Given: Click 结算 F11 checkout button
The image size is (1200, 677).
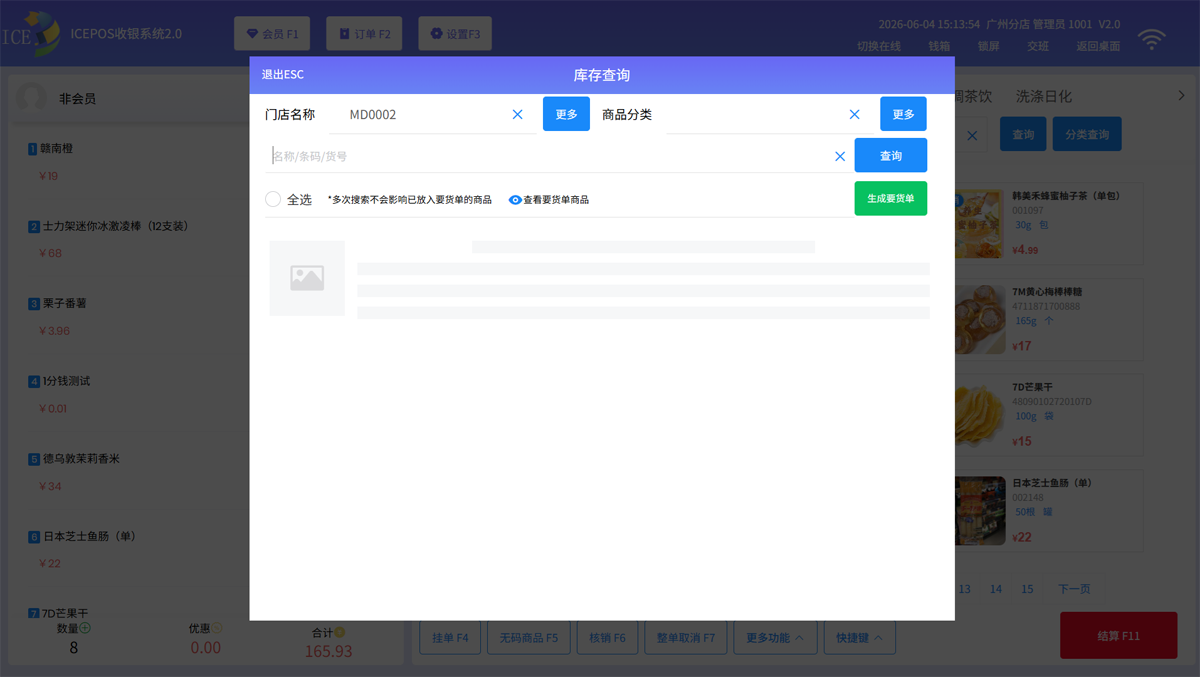Looking at the screenshot, I should 1118,635.
